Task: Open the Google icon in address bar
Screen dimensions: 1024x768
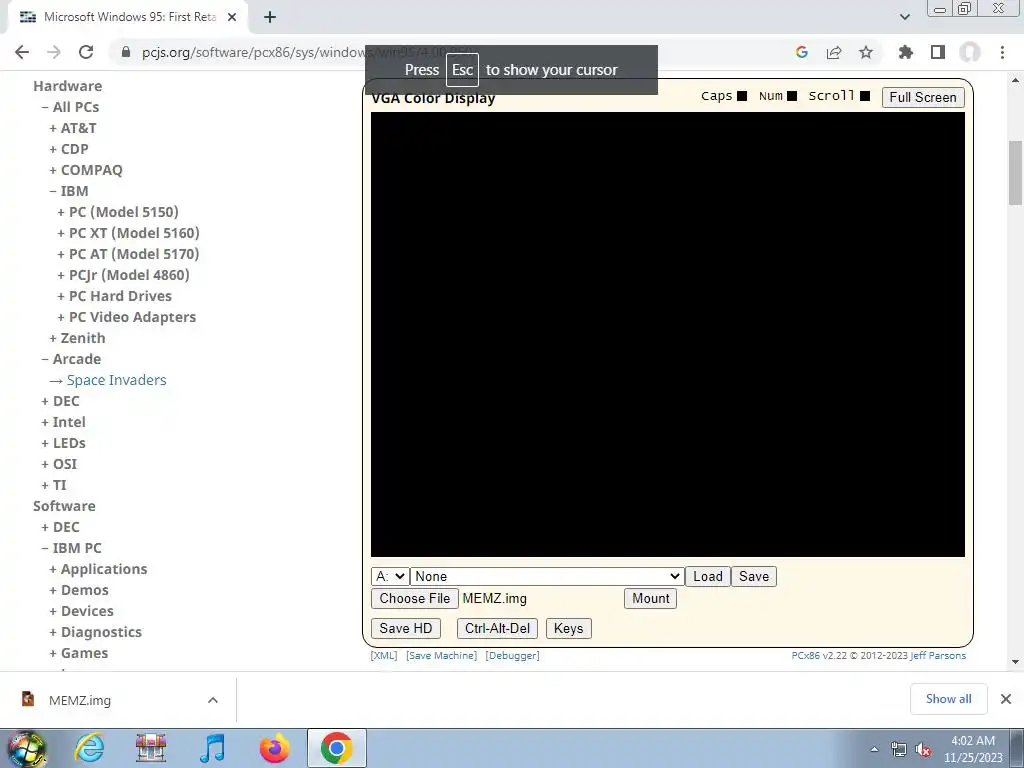Action: [x=802, y=52]
